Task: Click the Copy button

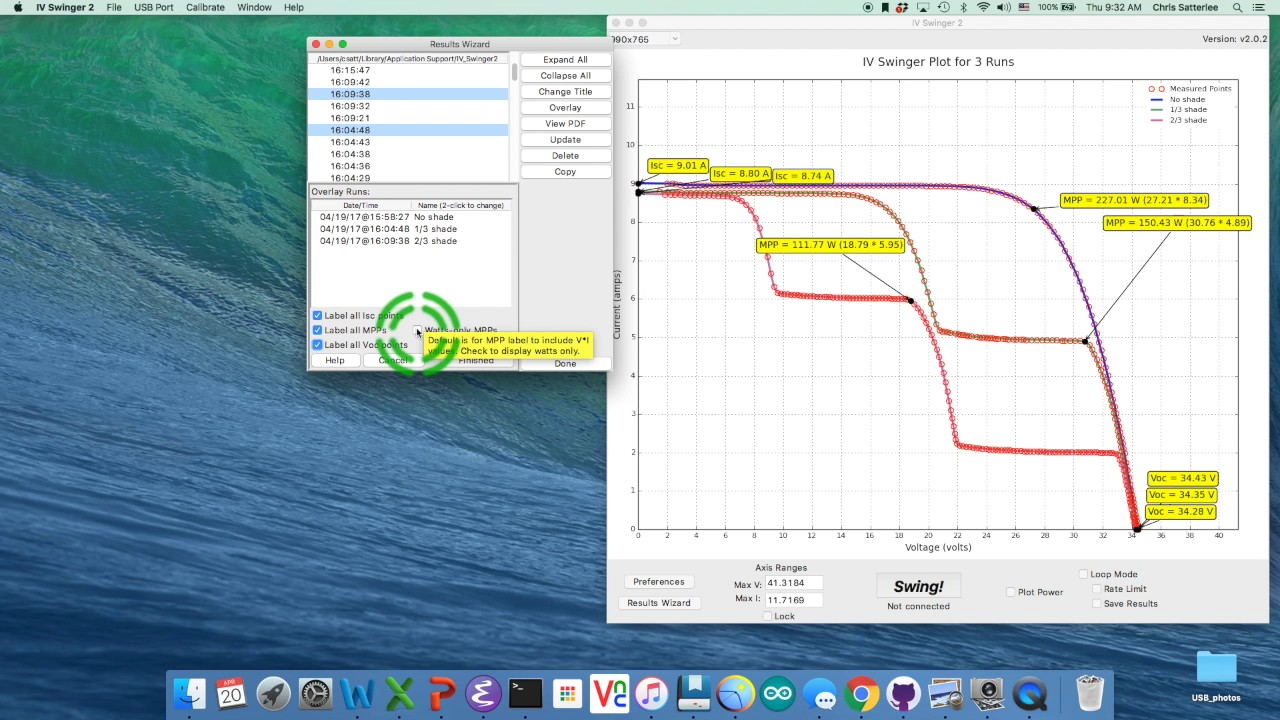Action: (565, 172)
